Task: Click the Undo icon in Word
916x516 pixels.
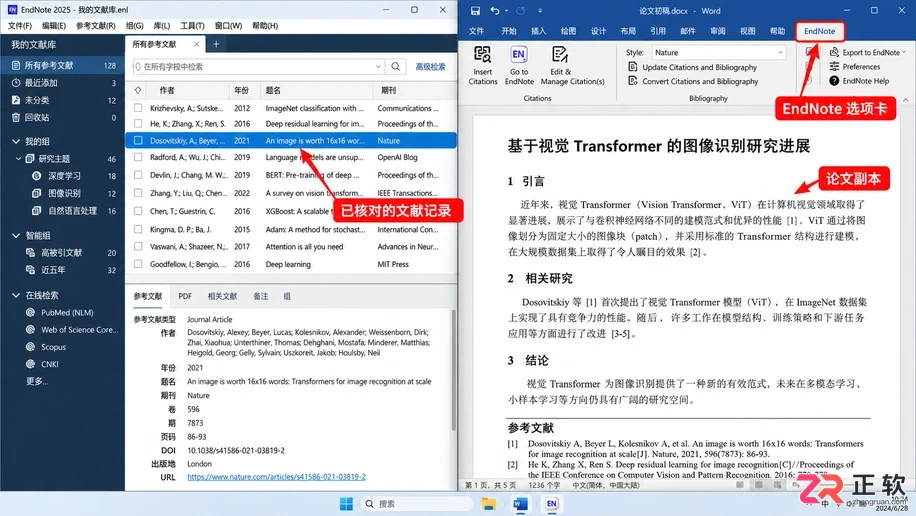Action: tap(495, 11)
